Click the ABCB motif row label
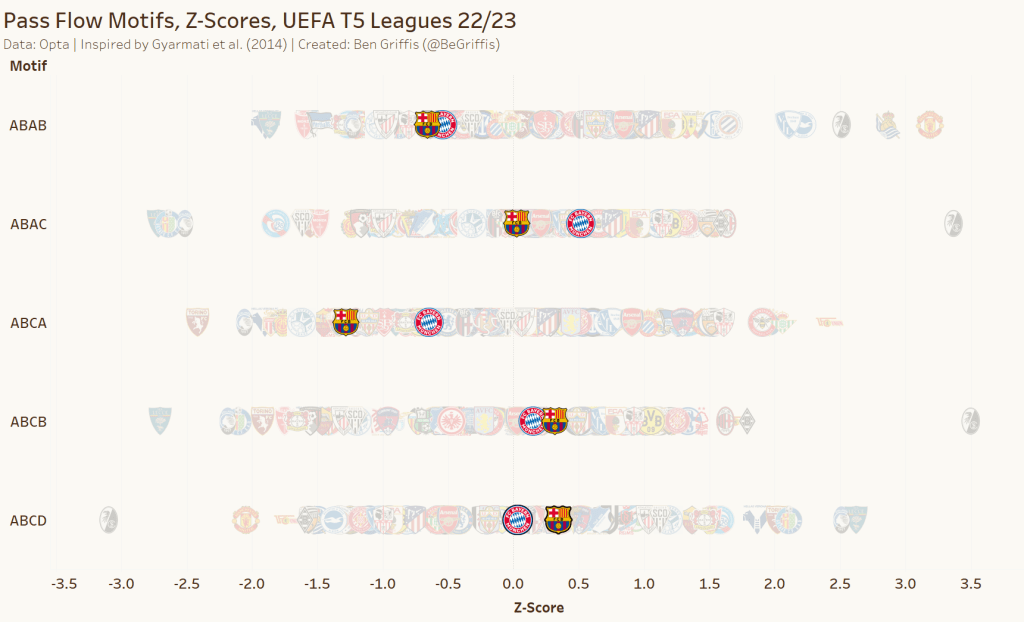 [x=28, y=422]
